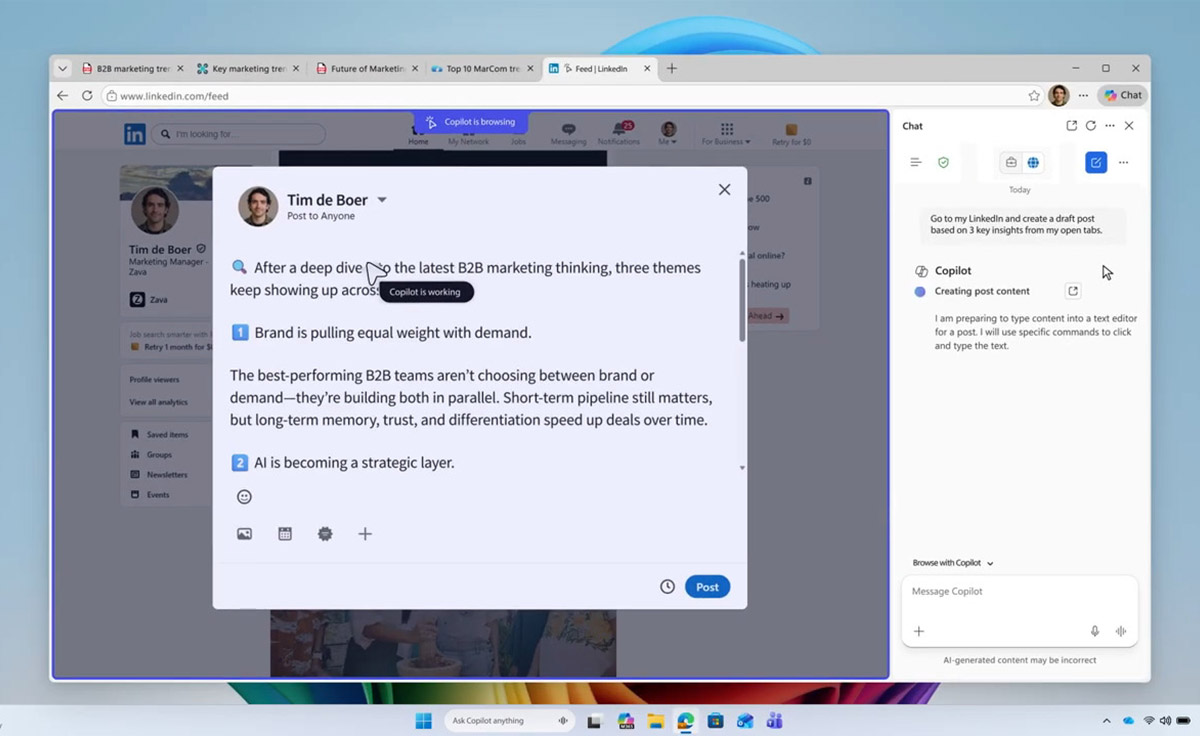Click the Tim de Boer sidebar profile photo

pyautogui.click(x=154, y=210)
